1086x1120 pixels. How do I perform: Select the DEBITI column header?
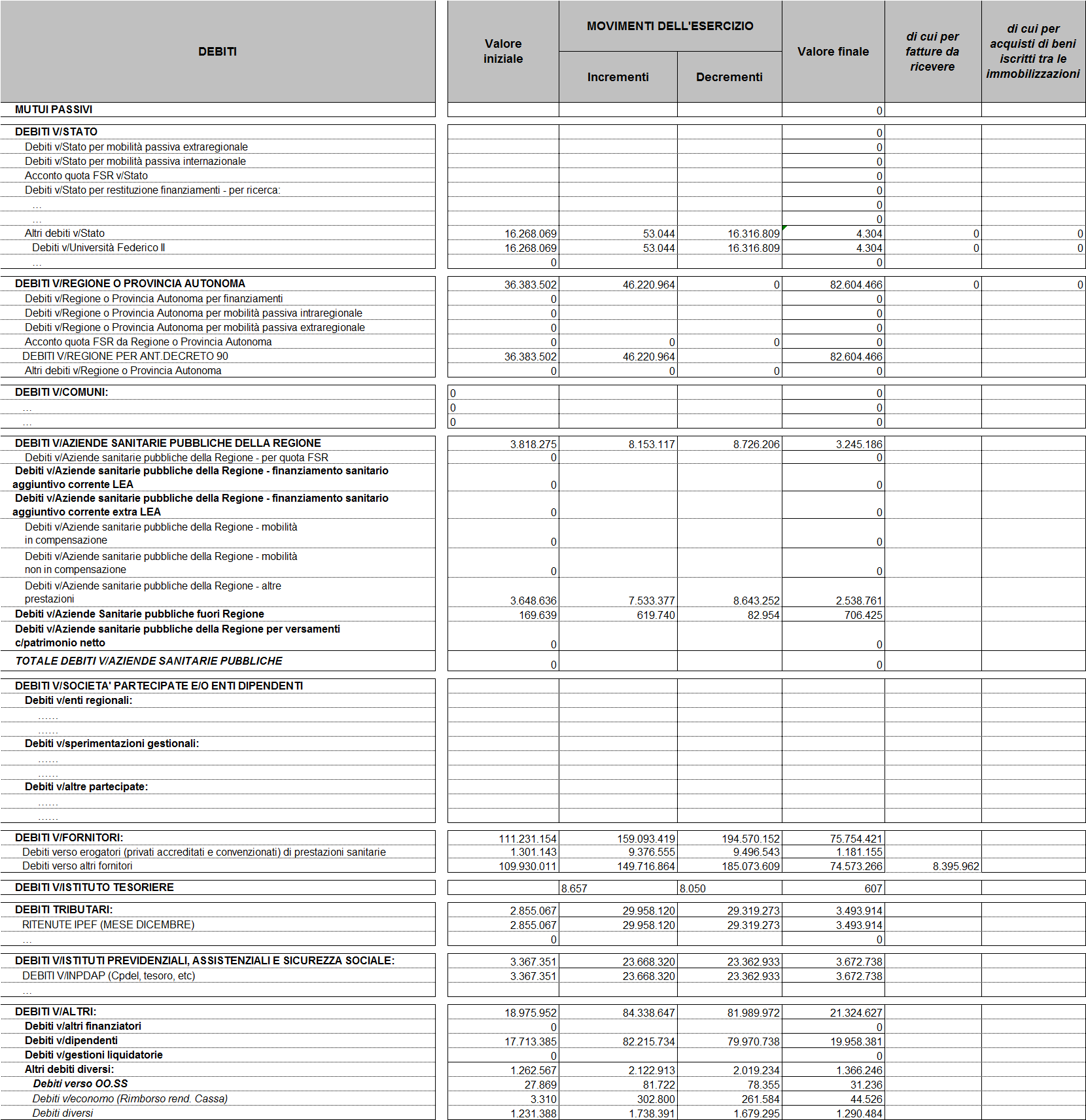pos(217,51)
